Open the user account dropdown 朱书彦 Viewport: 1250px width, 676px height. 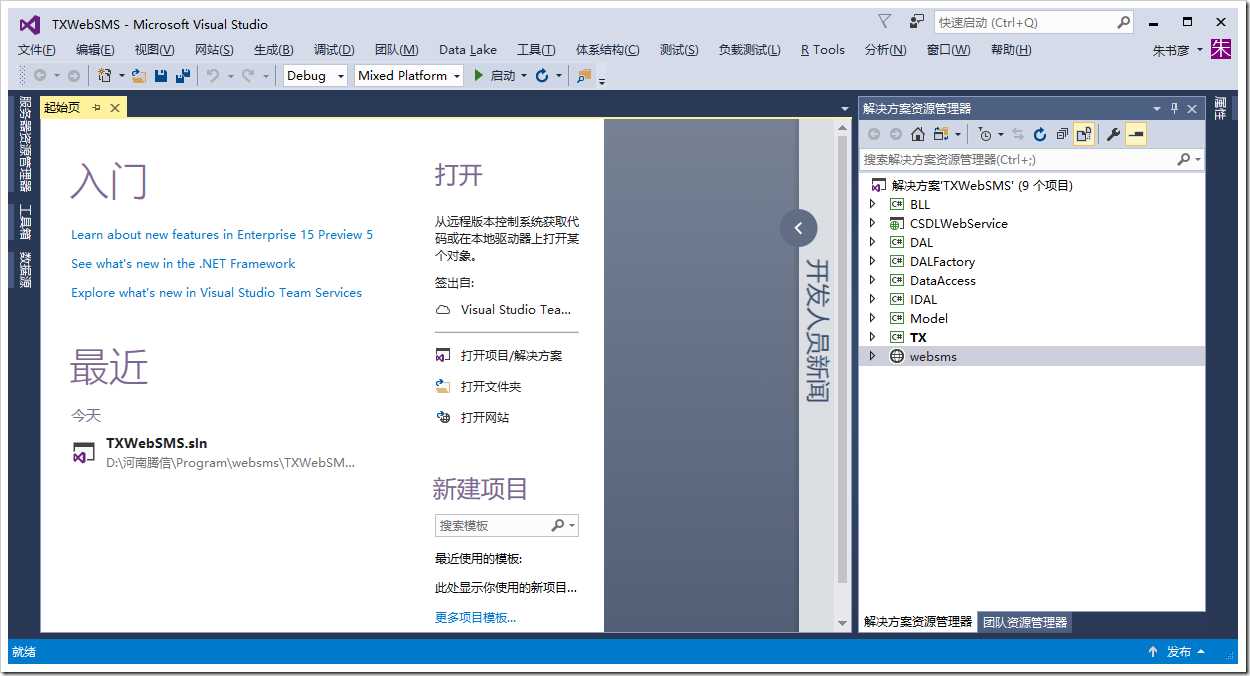(x=1178, y=49)
